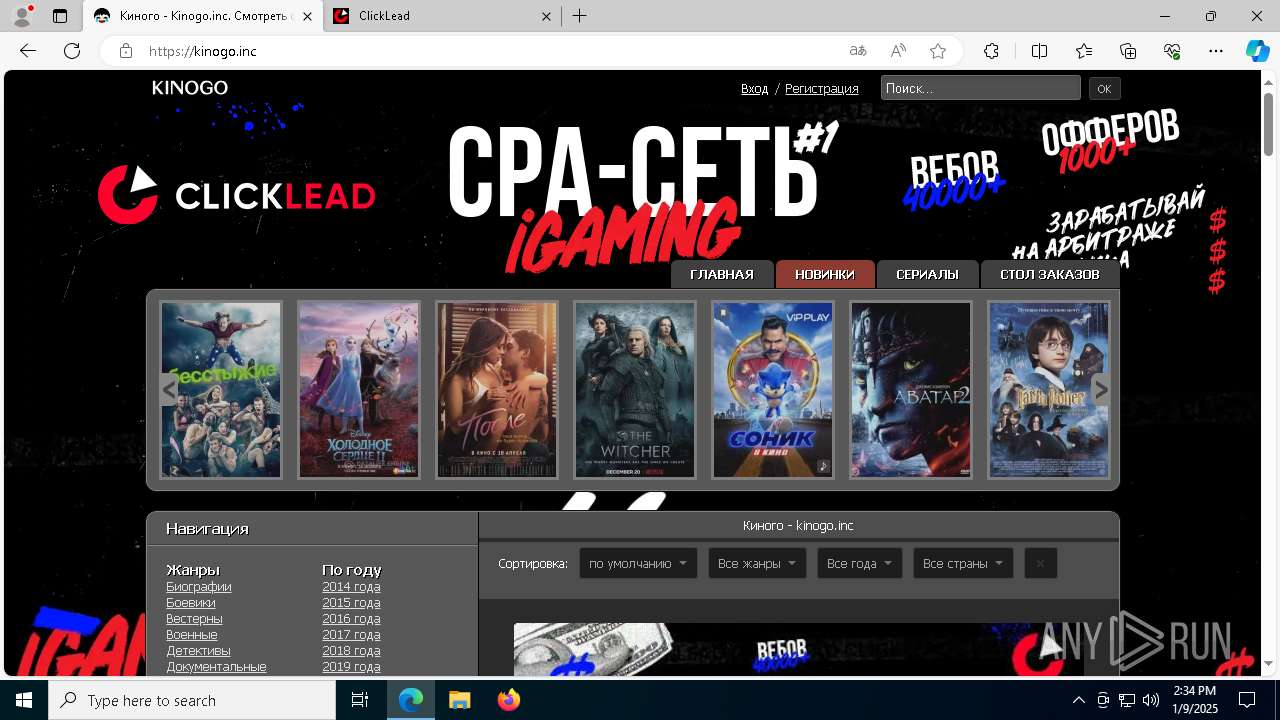Reset filters with the X button
The image size is (1280, 720).
[1040, 563]
